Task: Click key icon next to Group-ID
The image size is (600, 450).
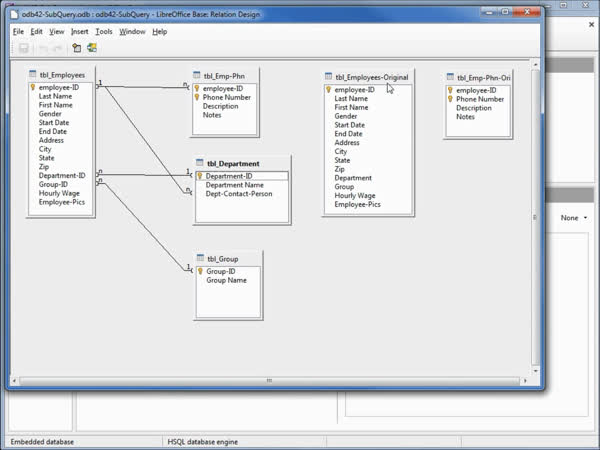Action: click(x=200, y=271)
